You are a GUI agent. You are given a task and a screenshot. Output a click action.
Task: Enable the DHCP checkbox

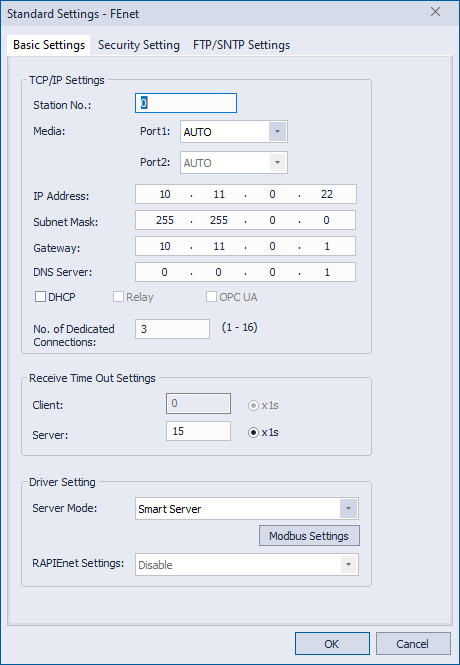pos(40,297)
